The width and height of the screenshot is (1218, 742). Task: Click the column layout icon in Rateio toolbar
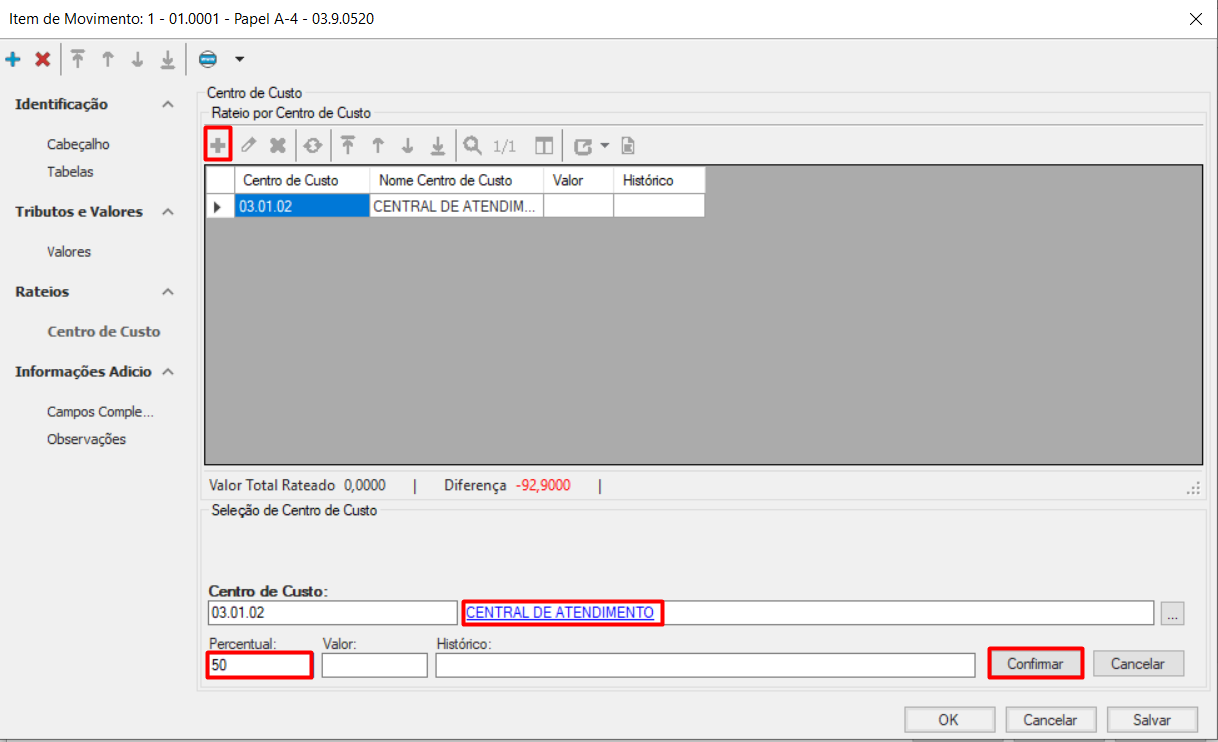tap(543, 146)
